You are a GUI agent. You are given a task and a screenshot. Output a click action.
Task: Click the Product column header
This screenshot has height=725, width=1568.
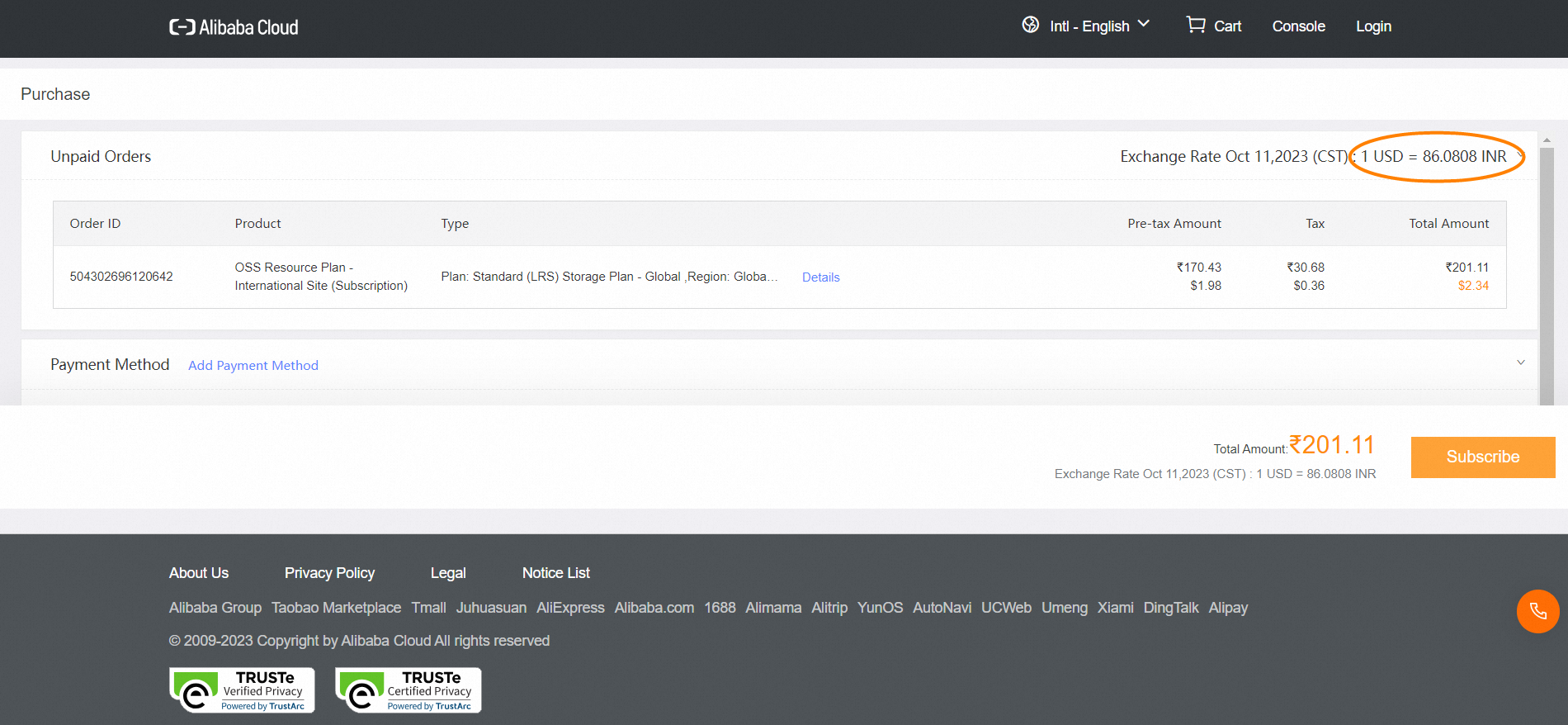pyautogui.click(x=257, y=224)
